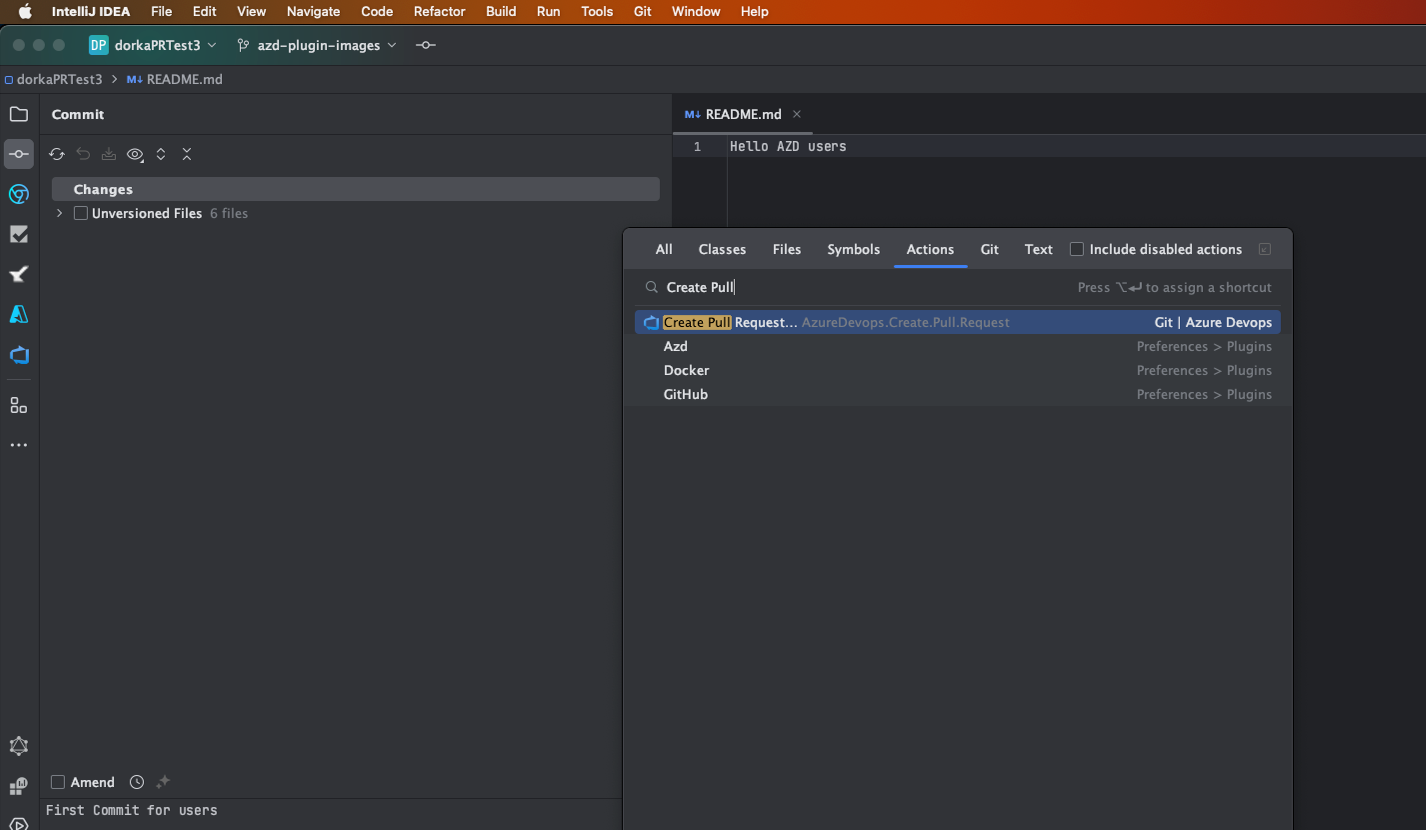Open the azd-plugin-images branch dropdown

(x=317, y=45)
